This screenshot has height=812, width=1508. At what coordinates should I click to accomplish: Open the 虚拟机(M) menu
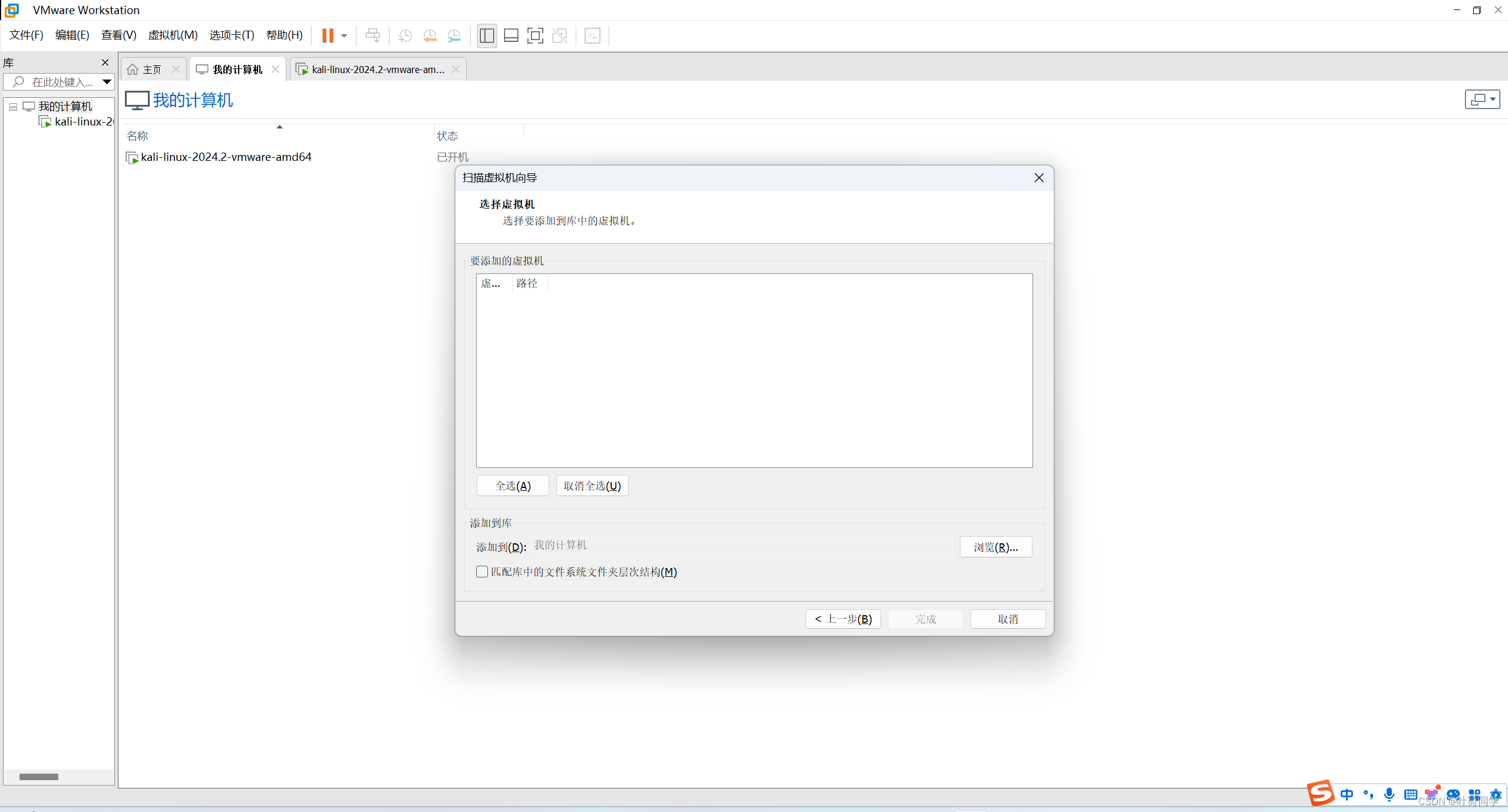tap(173, 35)
